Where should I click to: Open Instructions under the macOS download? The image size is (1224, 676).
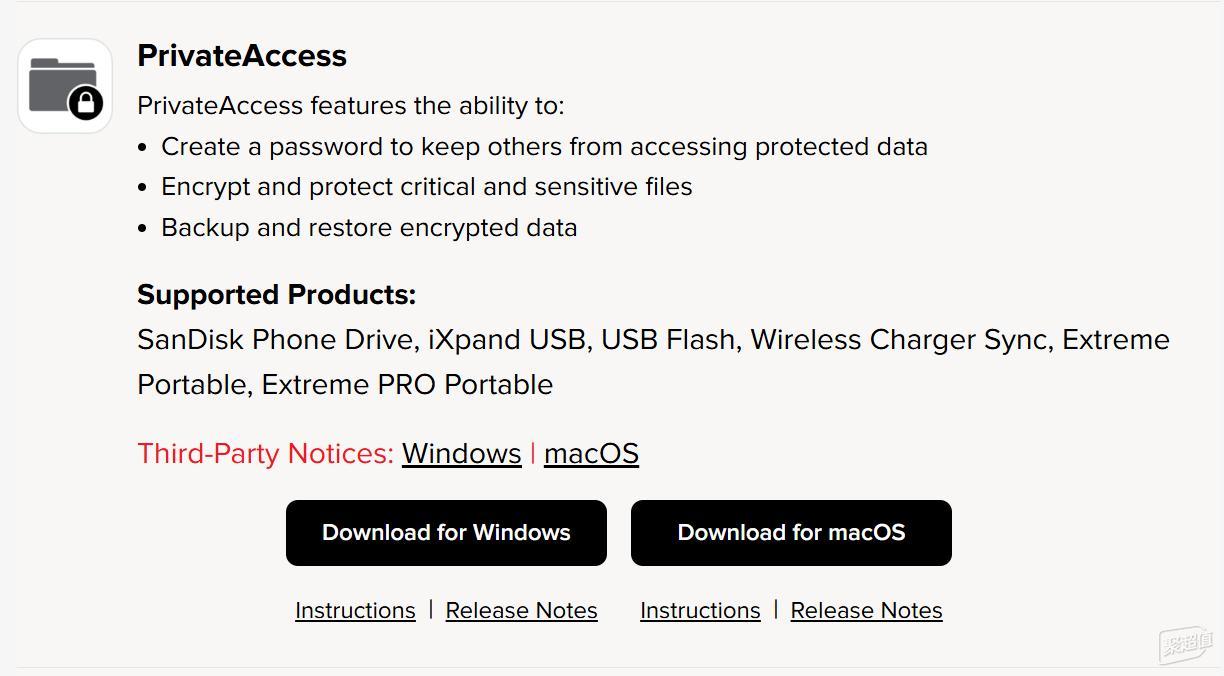tap(700, 610)
